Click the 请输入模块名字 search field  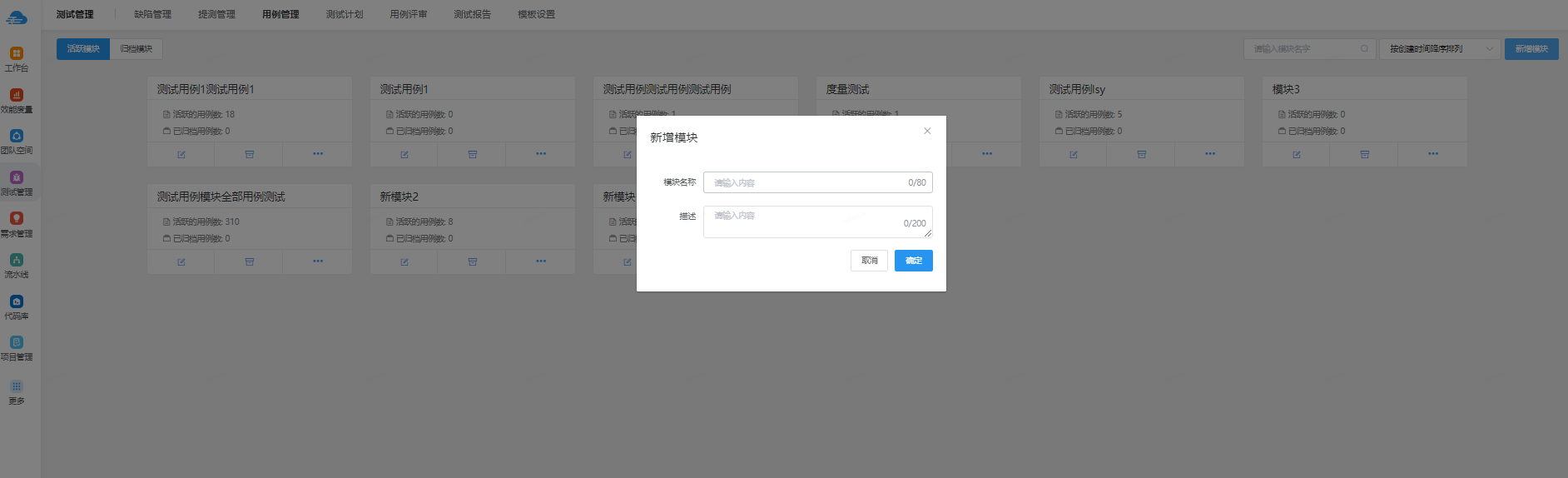tap(1309, 49)
